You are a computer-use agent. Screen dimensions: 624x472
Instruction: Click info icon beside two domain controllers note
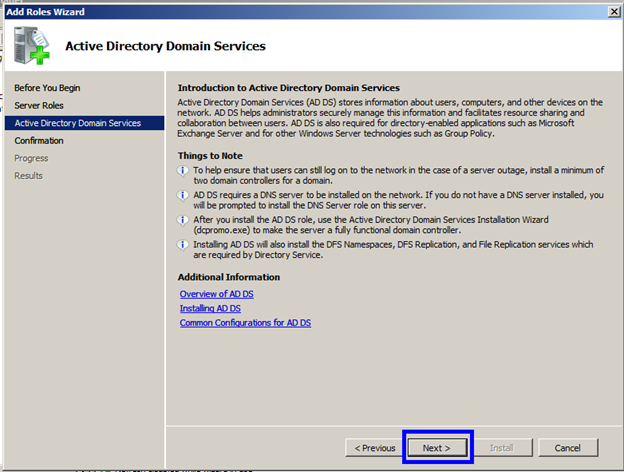pyautogui.click(x=183, y=171)
